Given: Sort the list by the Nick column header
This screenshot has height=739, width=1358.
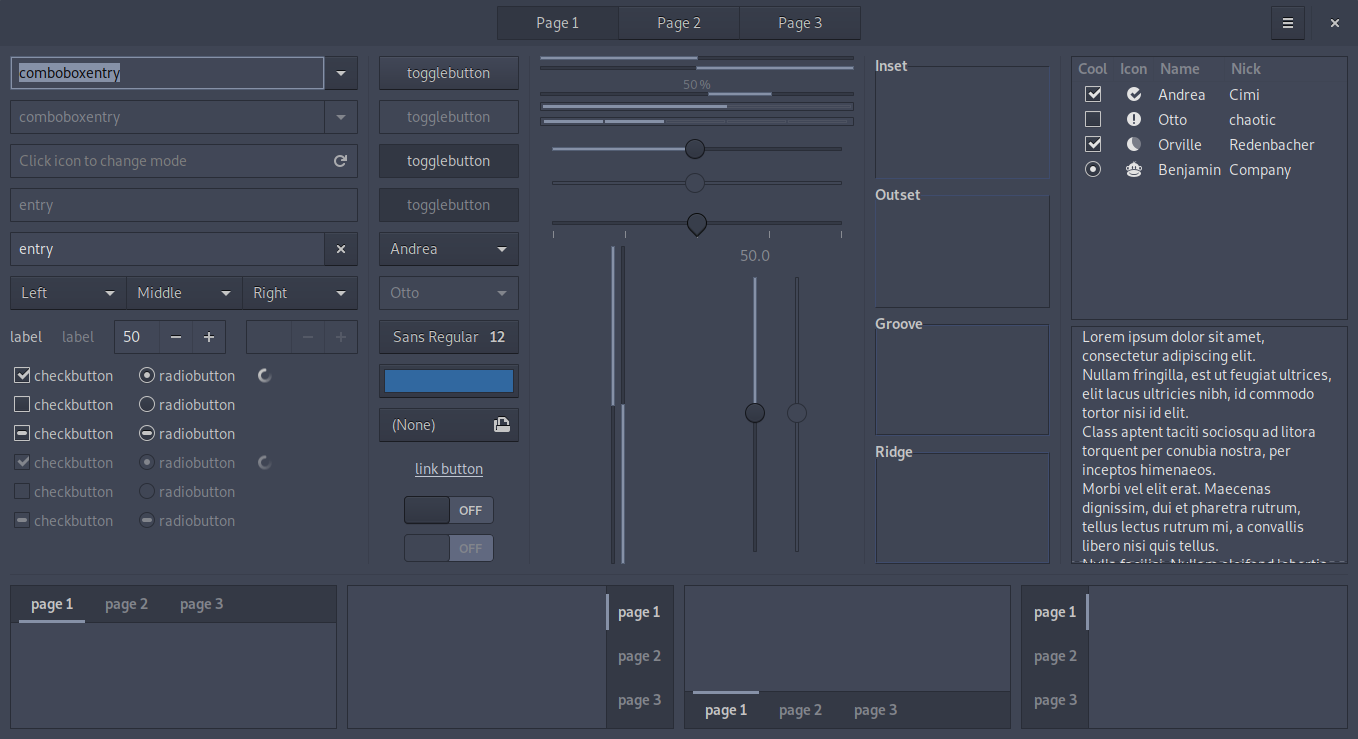Looking at the screenshot, I should (x=1246, y=69).
